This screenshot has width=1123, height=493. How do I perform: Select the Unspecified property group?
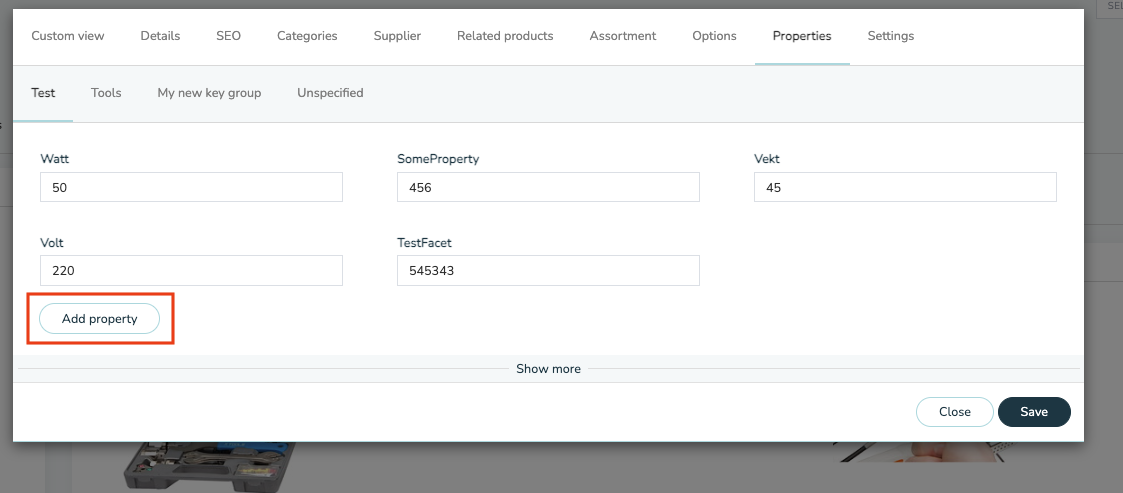point(330,93)
